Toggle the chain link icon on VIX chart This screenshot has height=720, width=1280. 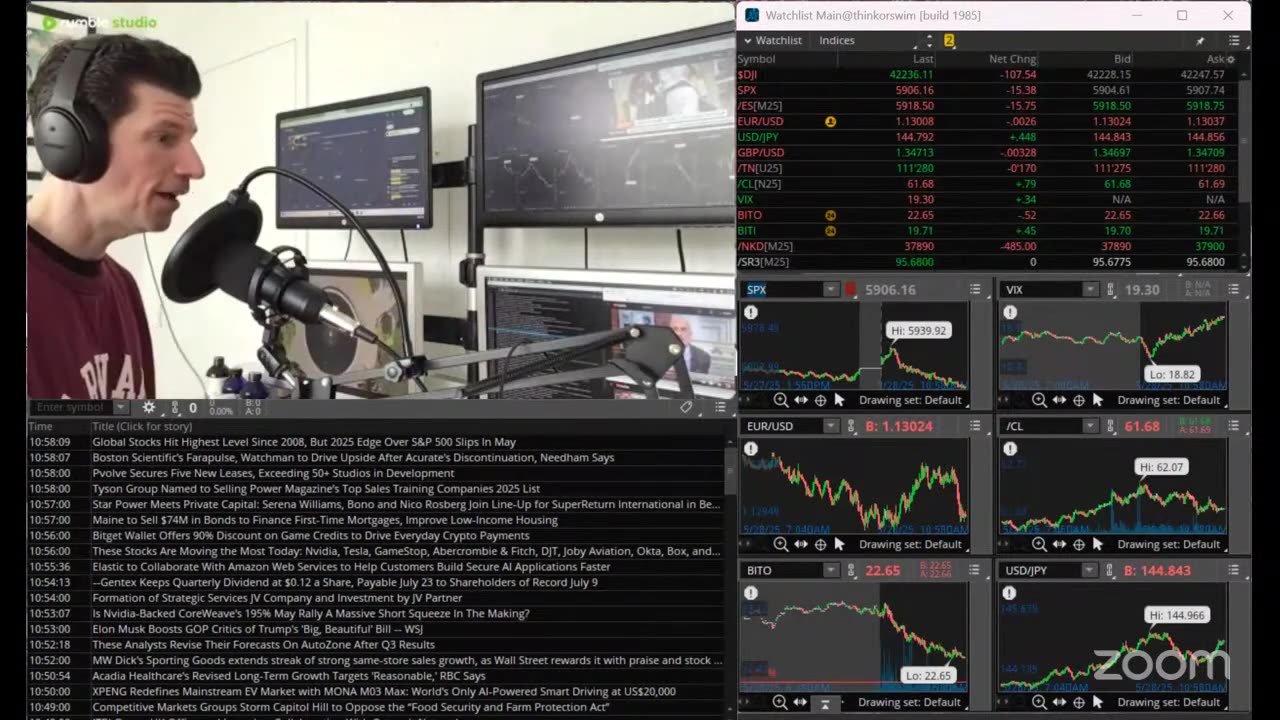tap(1111, 290)
